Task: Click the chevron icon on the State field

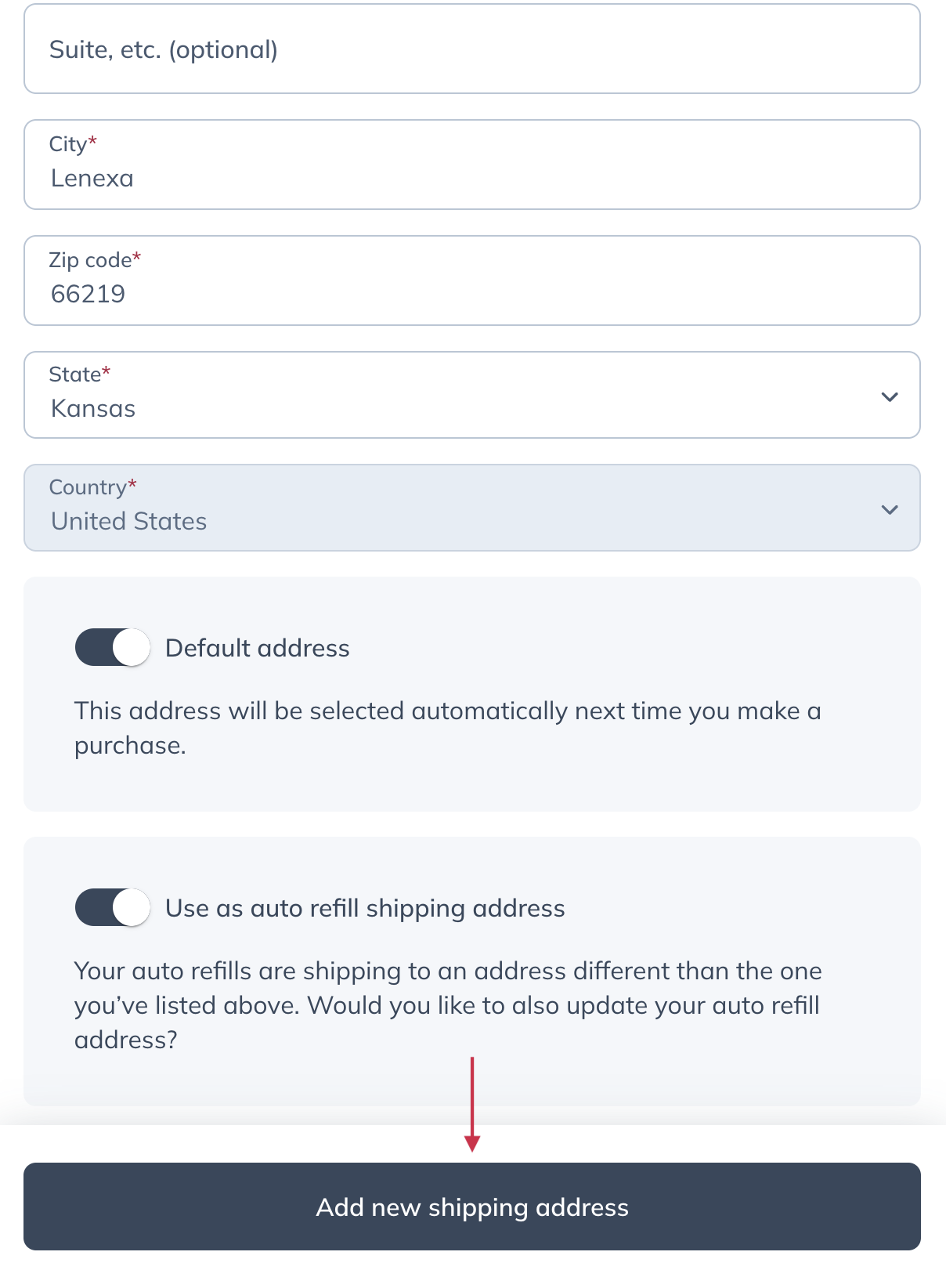Action: click(x=889, y=396)
